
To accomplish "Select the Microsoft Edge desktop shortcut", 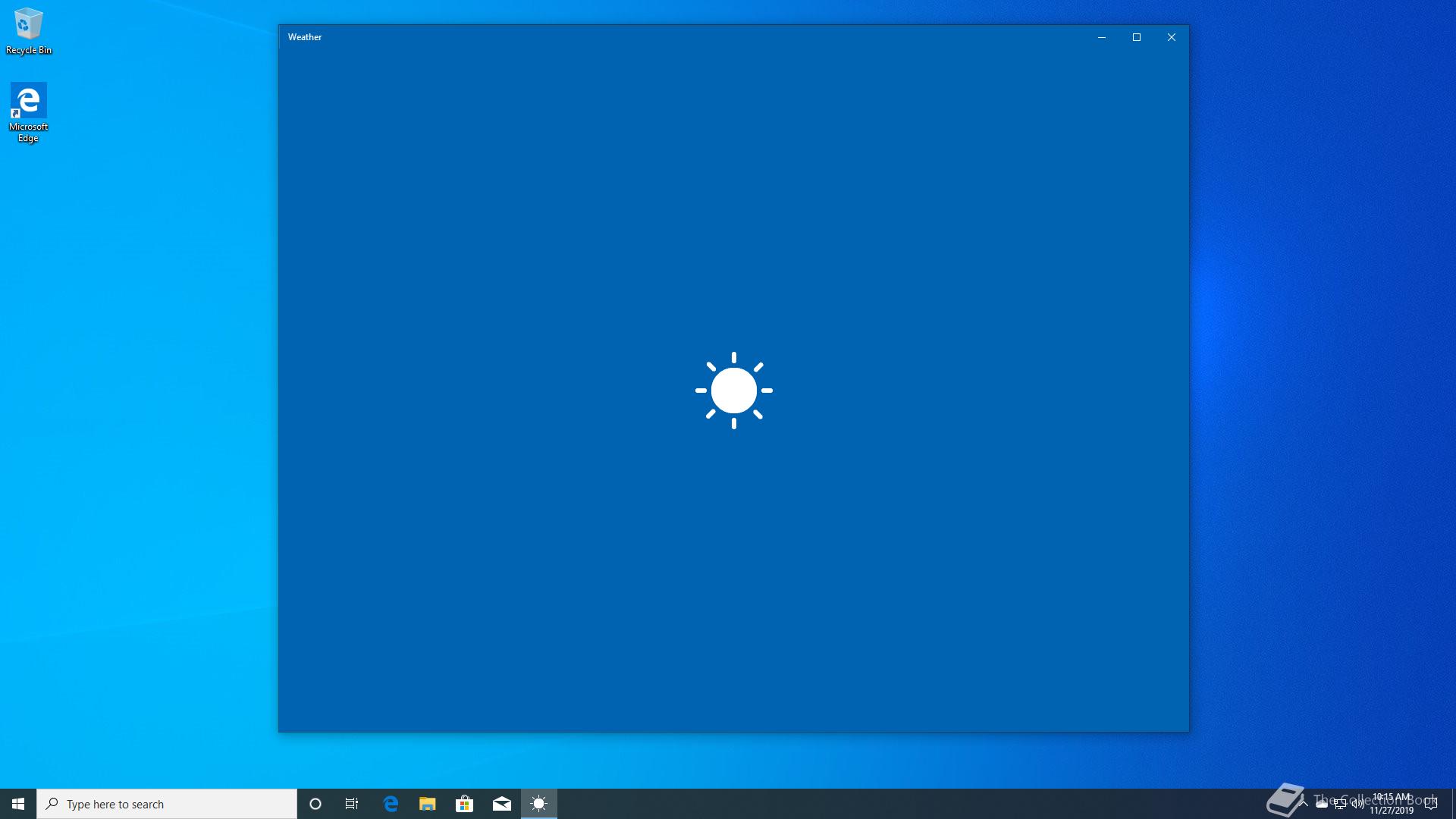I will click(x=28, y=111).
